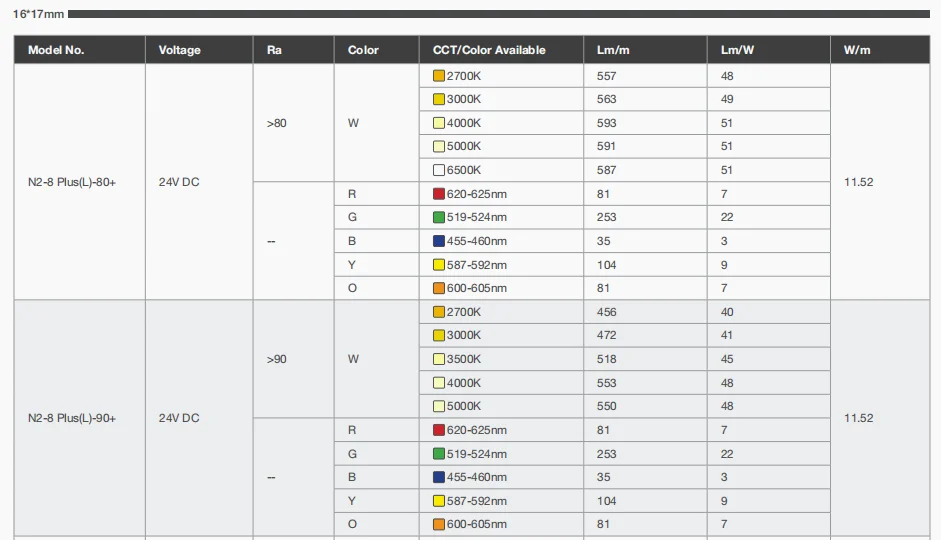Select the W/m column header

click(857, 50)
